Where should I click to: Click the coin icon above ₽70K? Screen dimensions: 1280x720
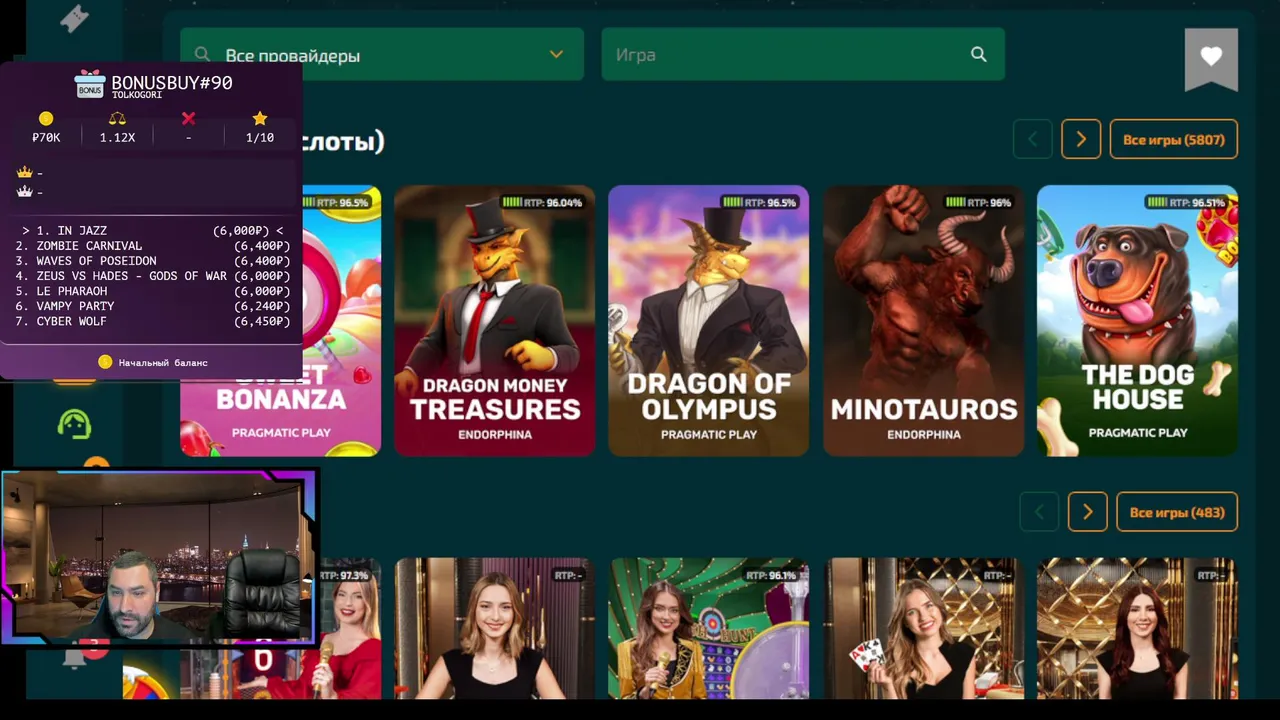46,119
